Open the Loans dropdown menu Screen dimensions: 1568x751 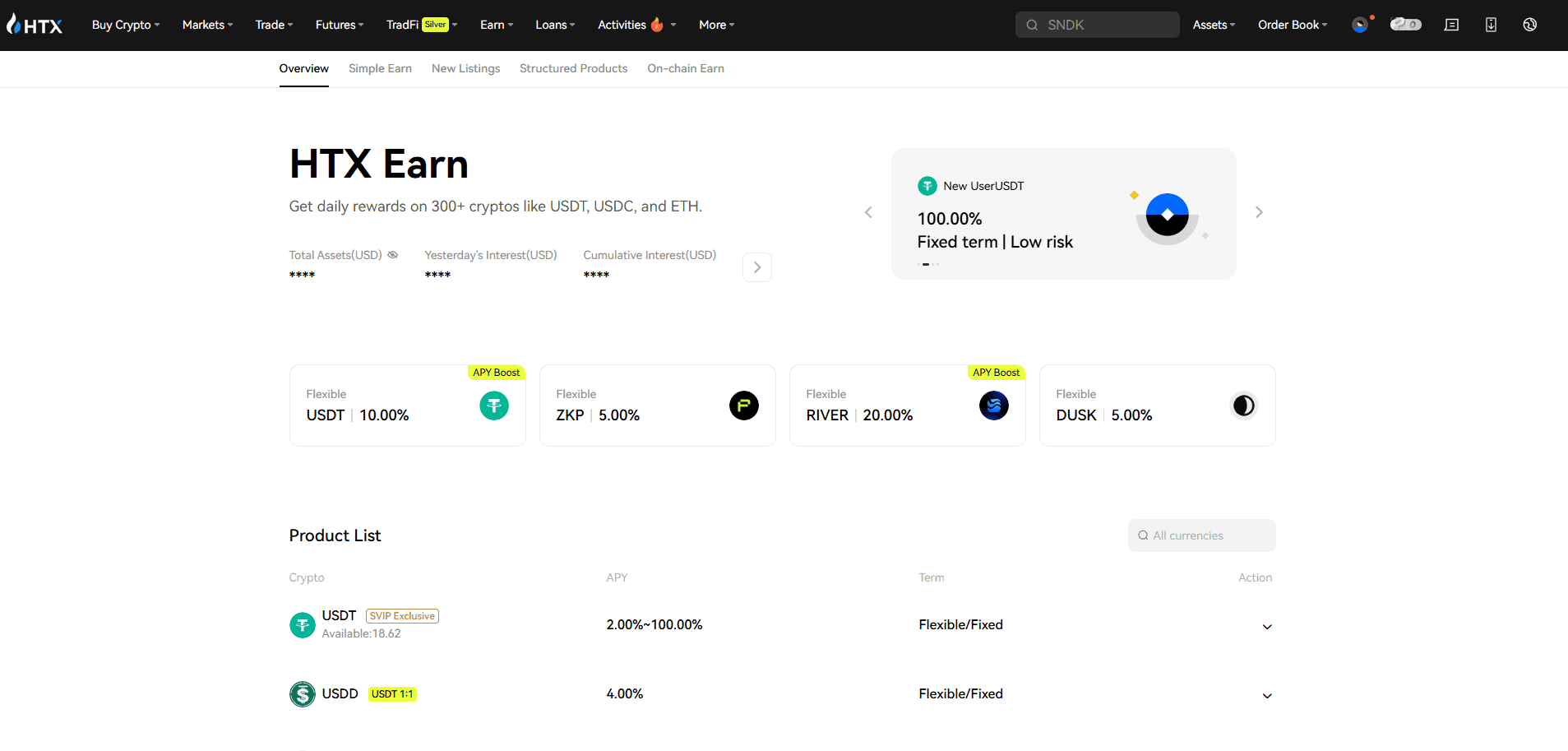click(555, 25)
